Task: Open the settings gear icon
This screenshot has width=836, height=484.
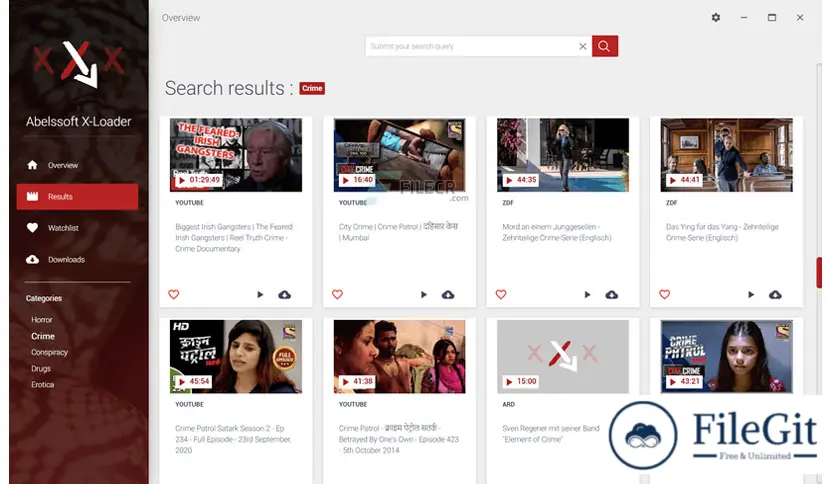Action: [716, 18]
